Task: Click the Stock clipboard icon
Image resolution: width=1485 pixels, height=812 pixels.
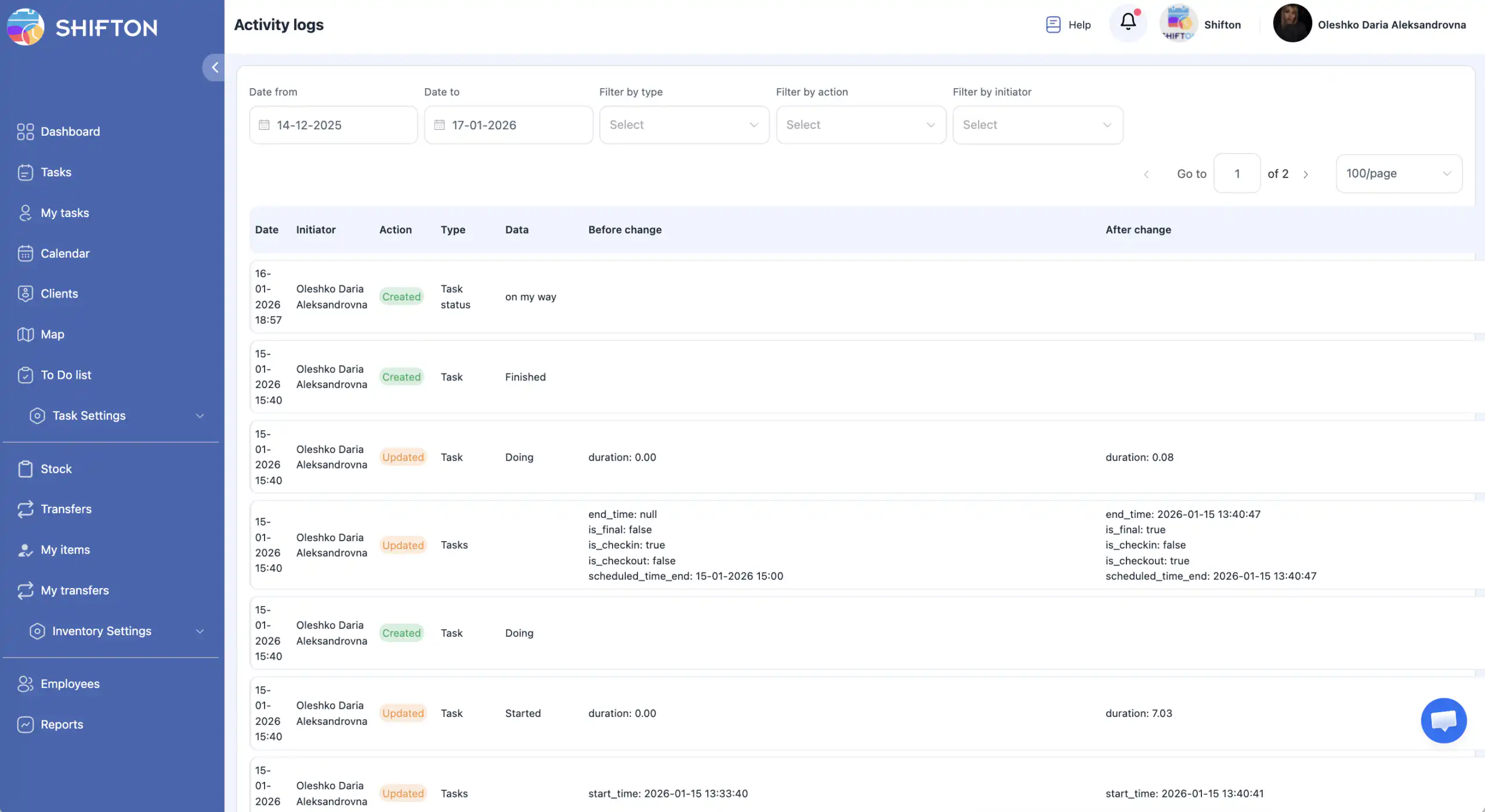Action: (x=25, y=469)
